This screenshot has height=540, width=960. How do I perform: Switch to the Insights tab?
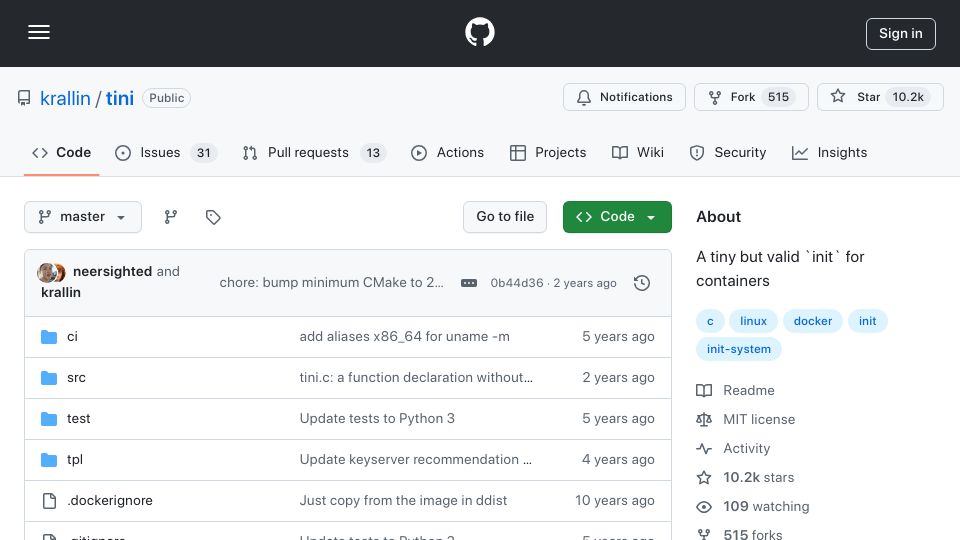click(829, 152)
